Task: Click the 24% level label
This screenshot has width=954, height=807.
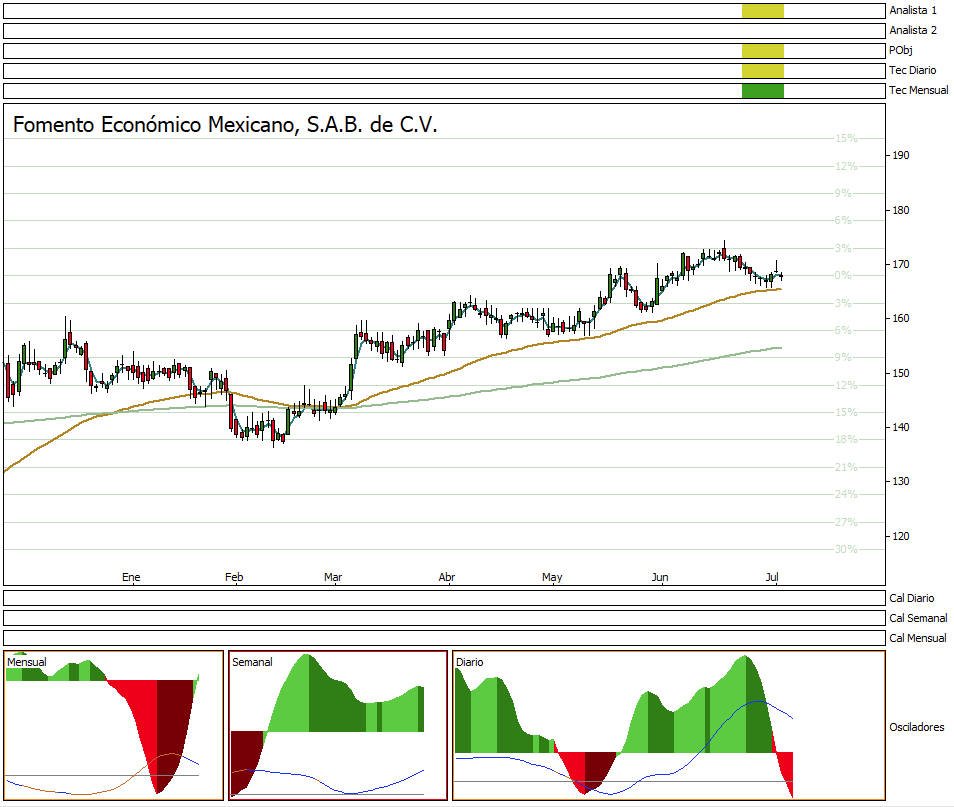Action: (846, 494)
